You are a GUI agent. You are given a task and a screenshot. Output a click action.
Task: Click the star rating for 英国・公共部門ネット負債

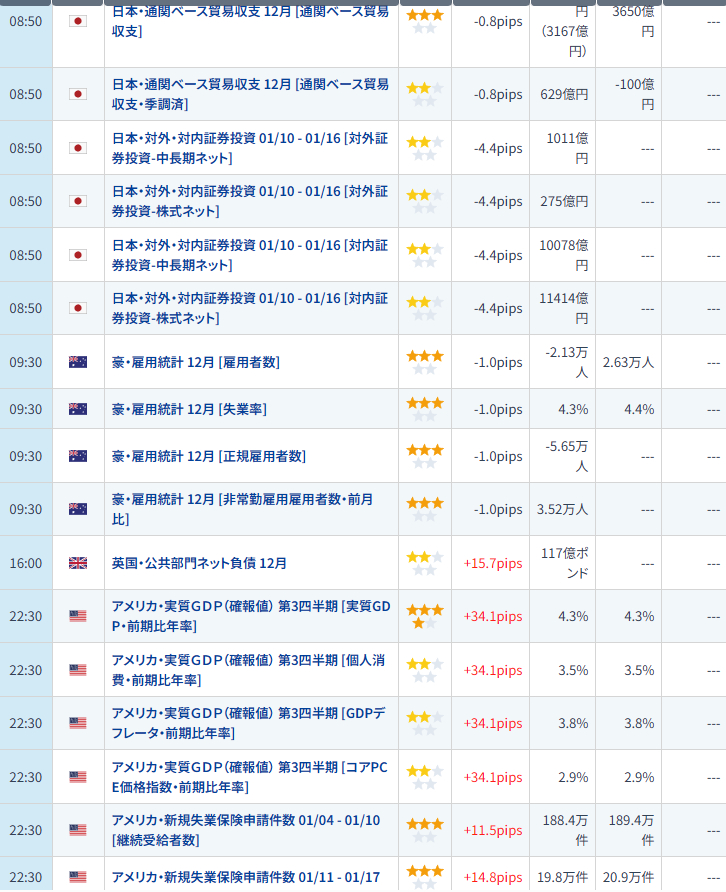click(424, 563)
